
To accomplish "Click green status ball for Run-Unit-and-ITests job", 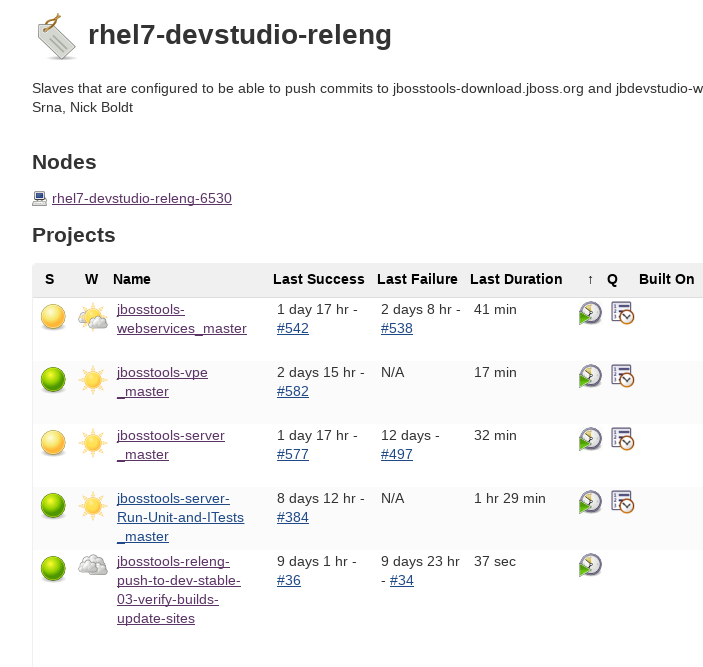I will coord(53,506).
